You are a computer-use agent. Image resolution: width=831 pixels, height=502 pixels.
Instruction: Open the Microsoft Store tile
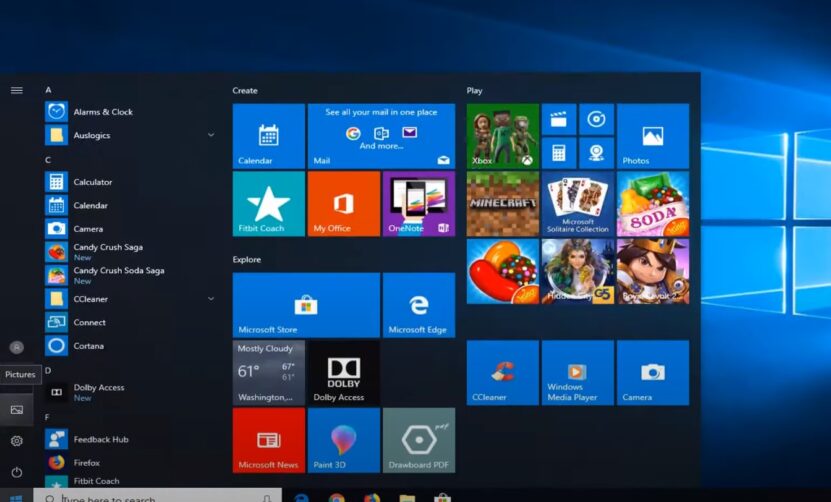(306, 305)
